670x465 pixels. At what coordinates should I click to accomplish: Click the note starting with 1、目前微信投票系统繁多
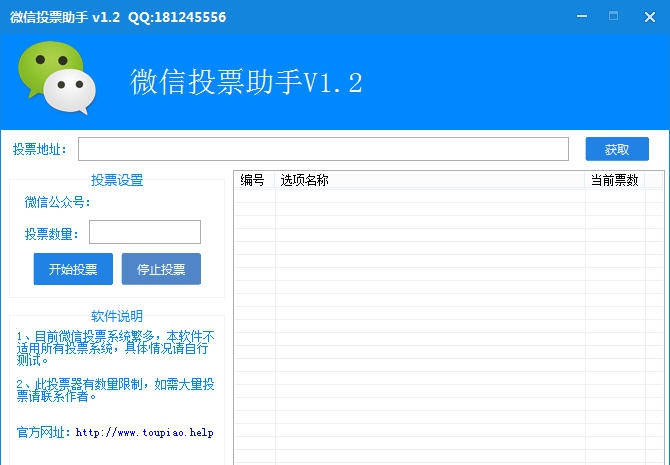coord(115,348)
